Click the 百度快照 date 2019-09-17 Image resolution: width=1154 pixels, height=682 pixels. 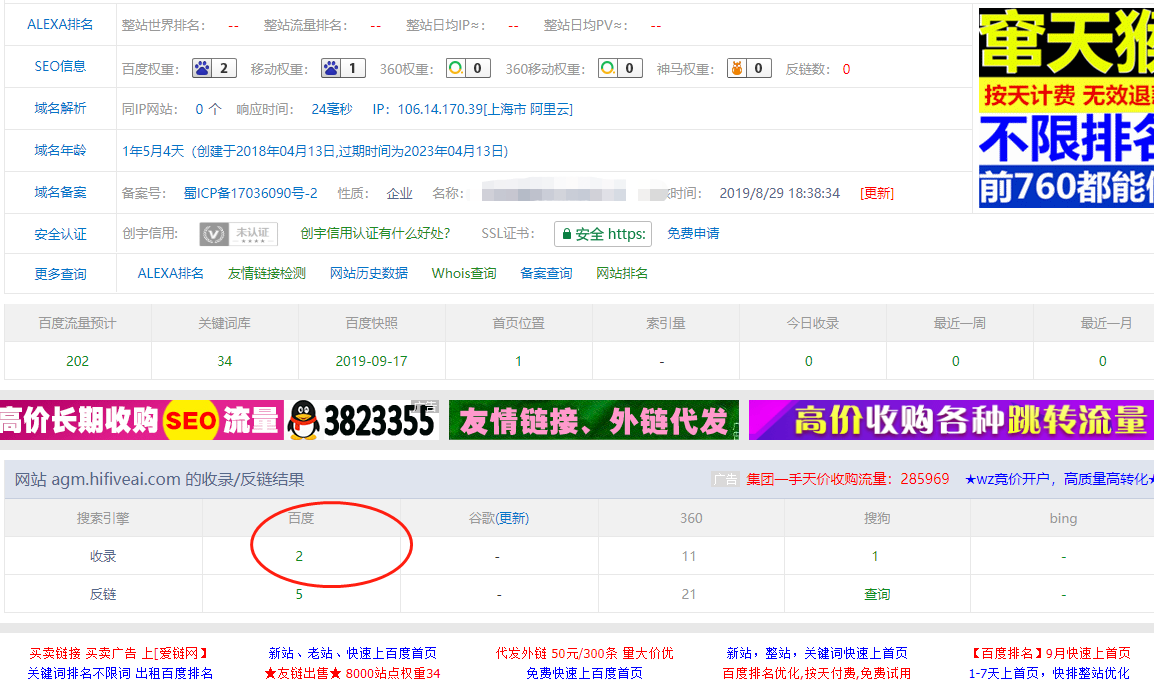[x=372, y=361]
